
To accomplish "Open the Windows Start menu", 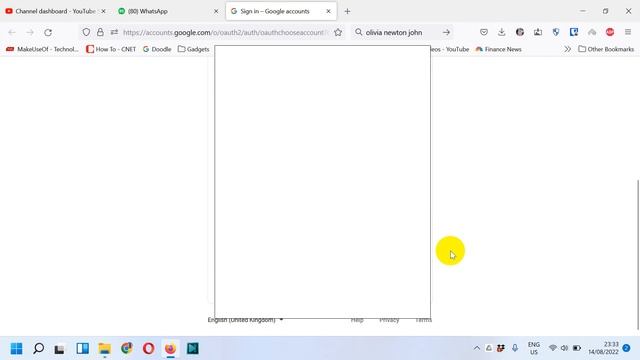I will 17,349.
